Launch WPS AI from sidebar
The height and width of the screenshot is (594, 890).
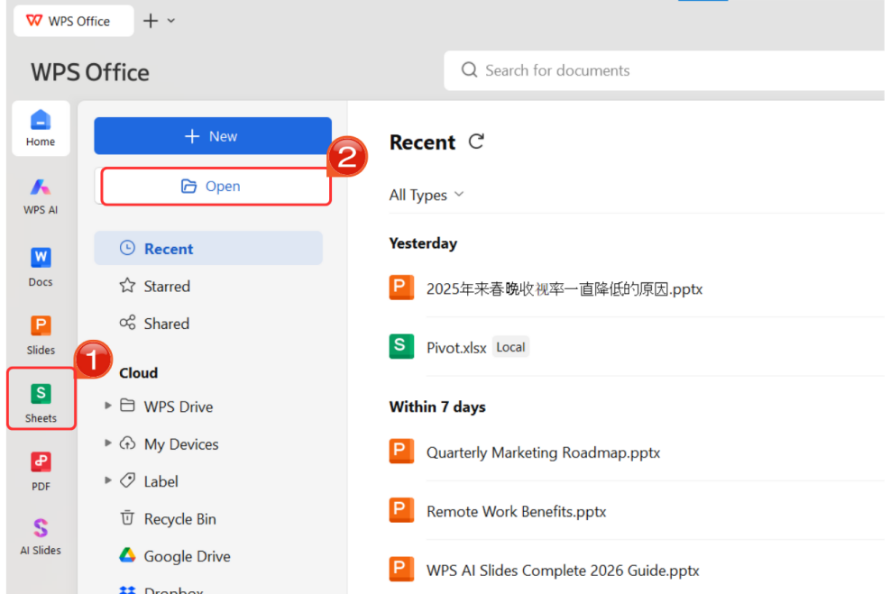41,196
